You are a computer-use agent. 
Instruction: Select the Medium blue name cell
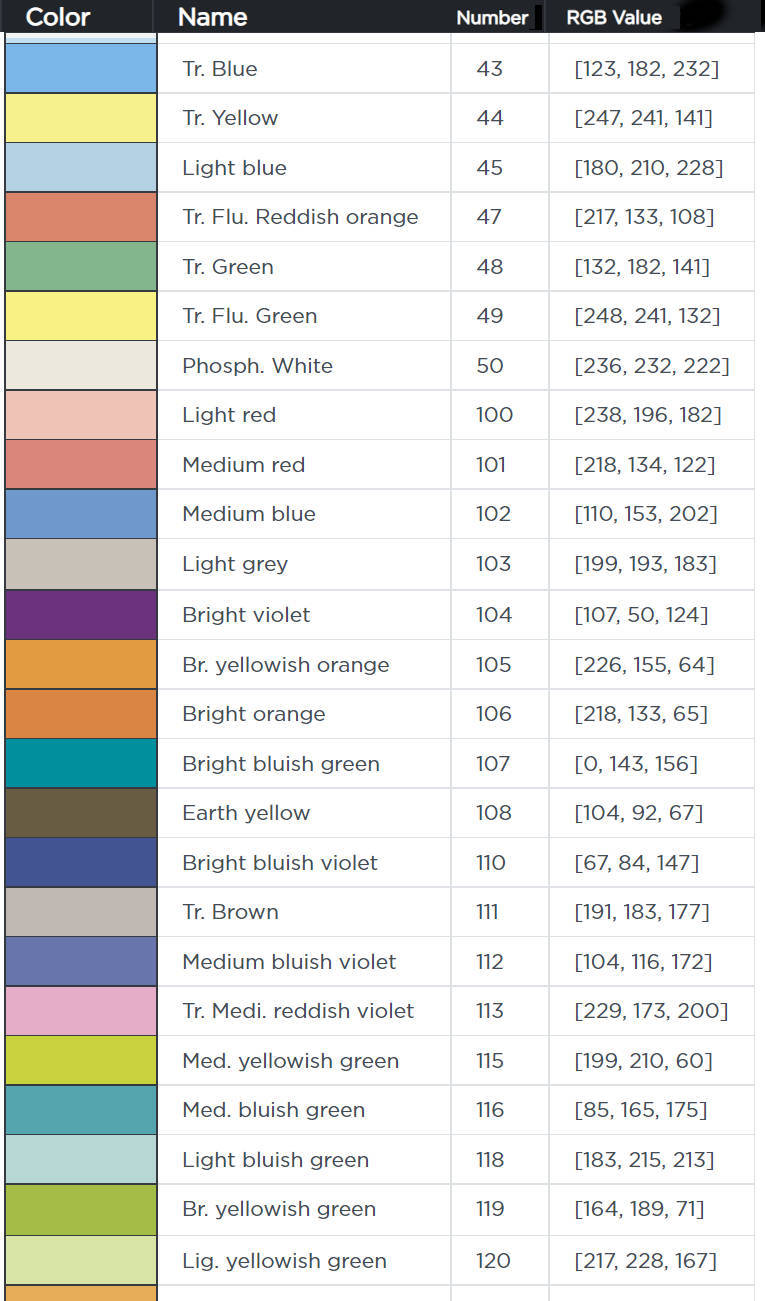click(x=249, y=514)
